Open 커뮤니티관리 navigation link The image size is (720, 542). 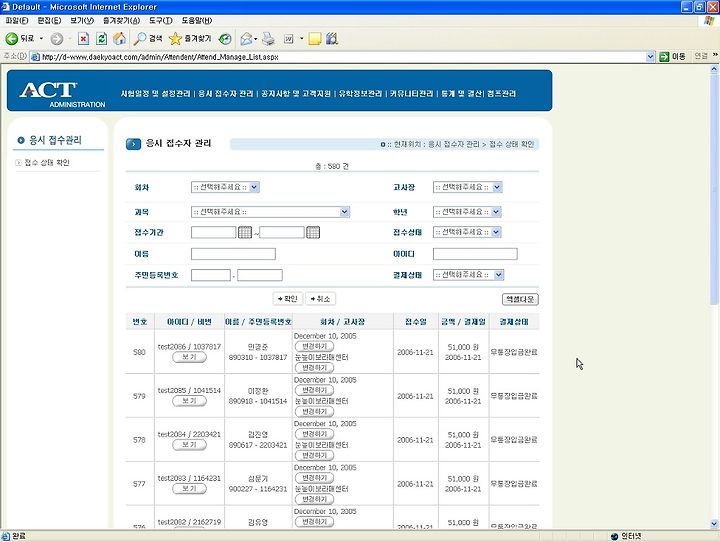(411, 94)
